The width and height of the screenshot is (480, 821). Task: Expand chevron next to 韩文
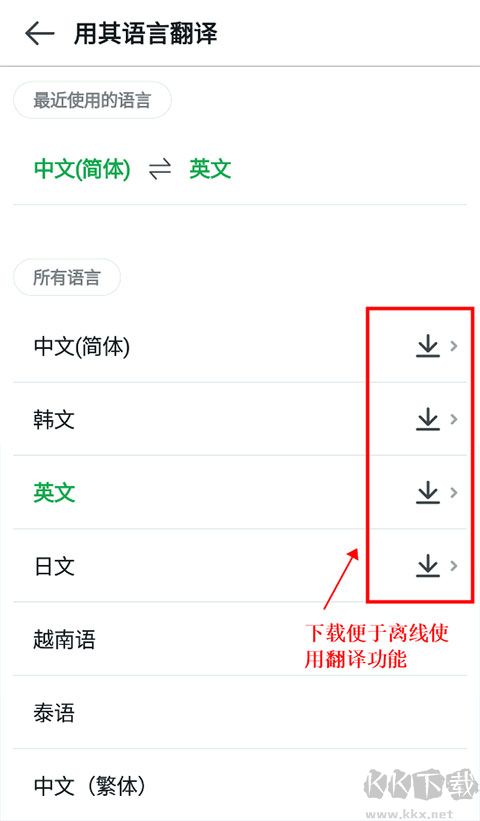click(454, 419)
